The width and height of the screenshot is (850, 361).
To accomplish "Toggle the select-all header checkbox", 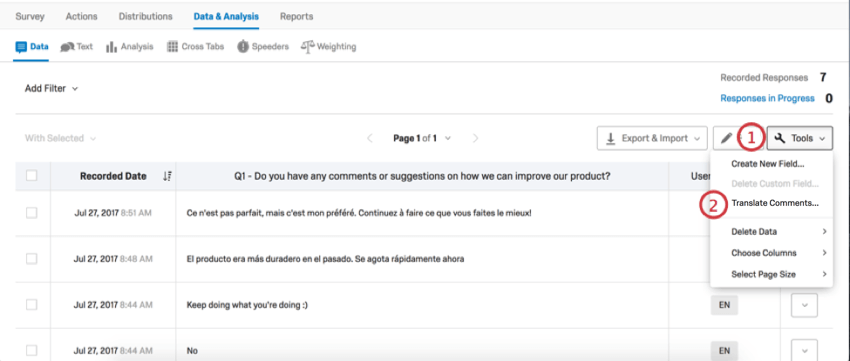I will click(31, 176).
